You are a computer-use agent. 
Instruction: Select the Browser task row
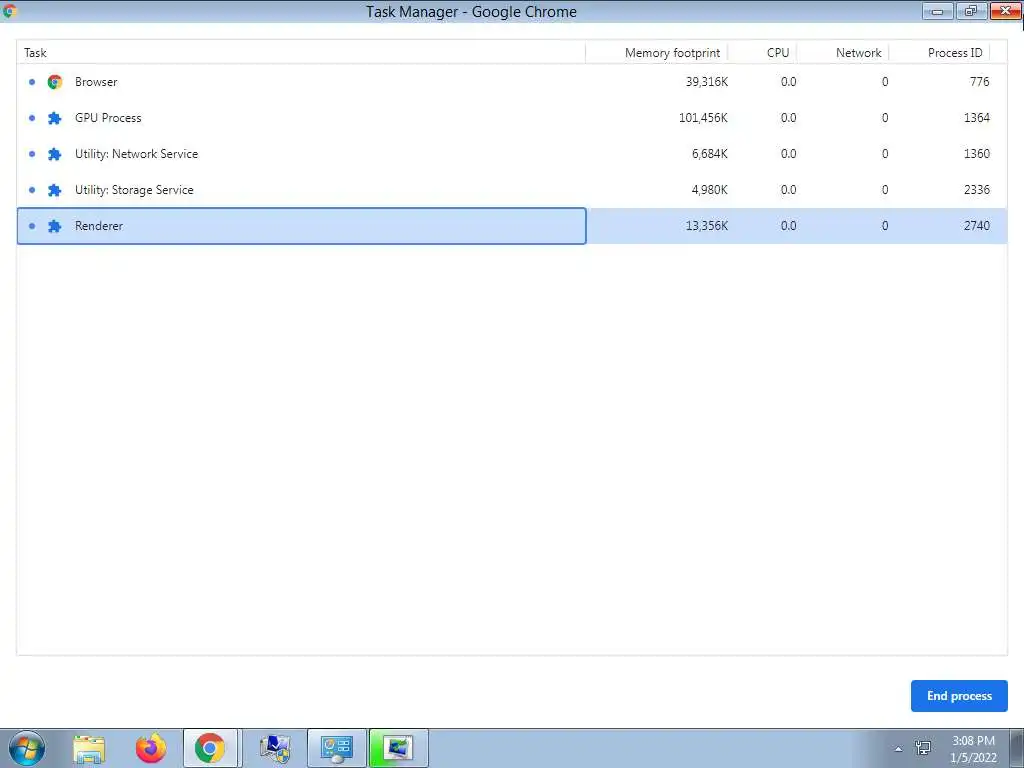512,82
